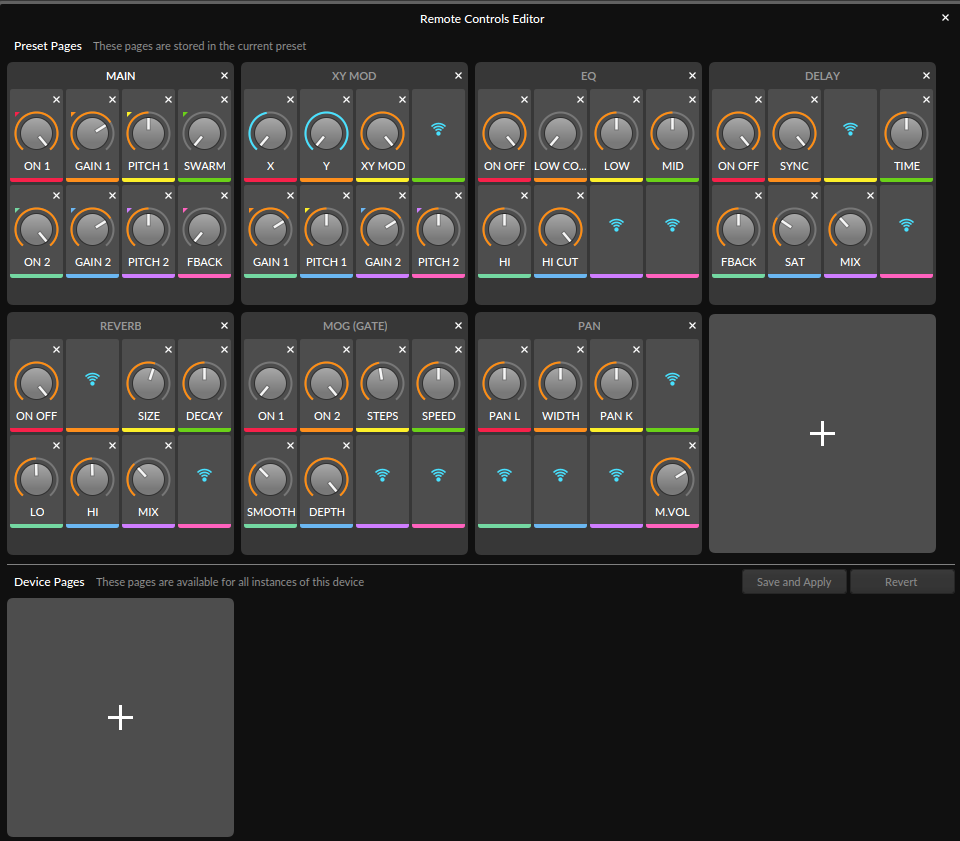The image size is (960, 841).
Task: Remove the SAT control on DELAY page
Action: pyautogui.click(x=814, y=195)
